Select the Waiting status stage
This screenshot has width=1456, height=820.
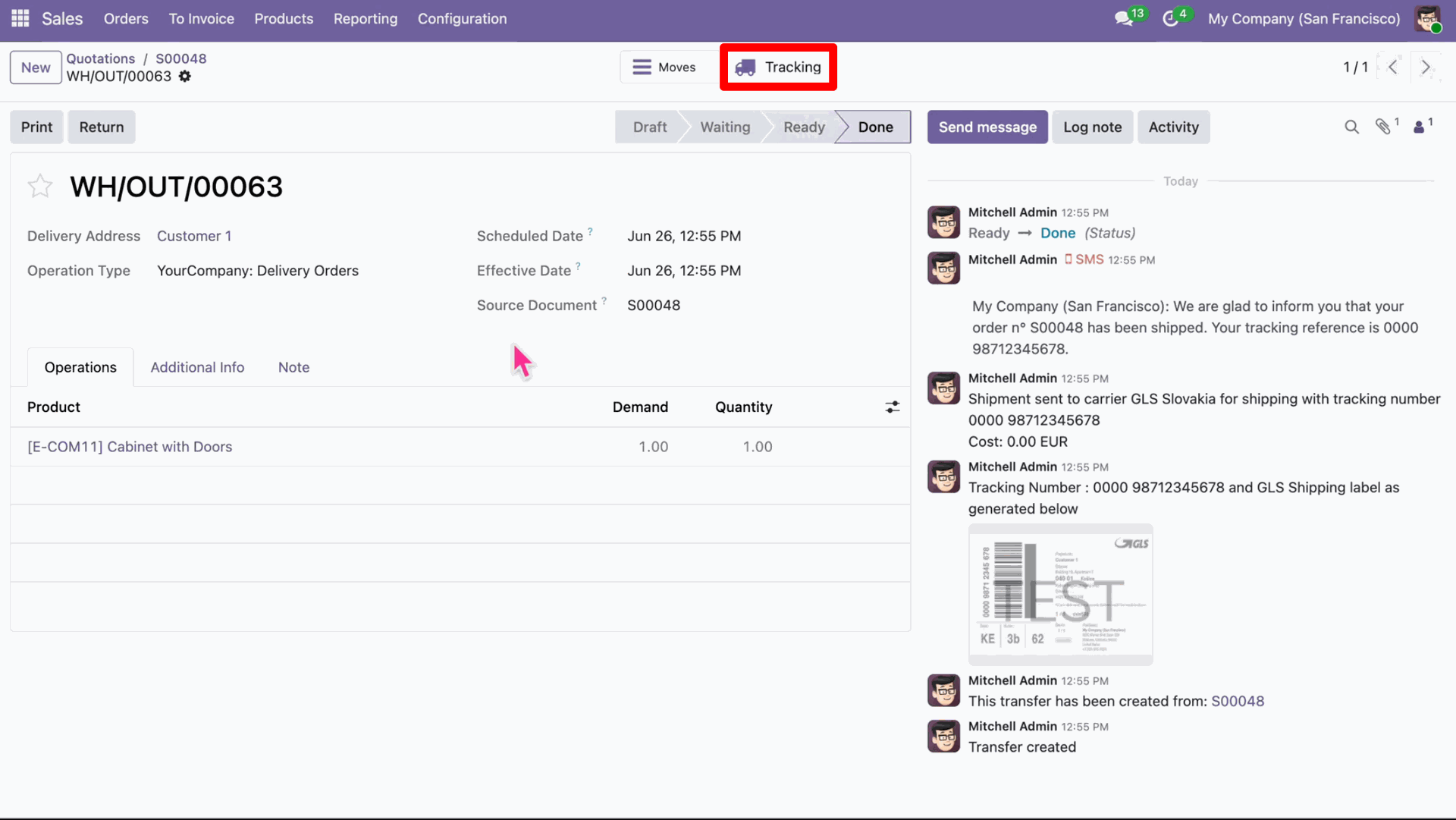(725, 127)
